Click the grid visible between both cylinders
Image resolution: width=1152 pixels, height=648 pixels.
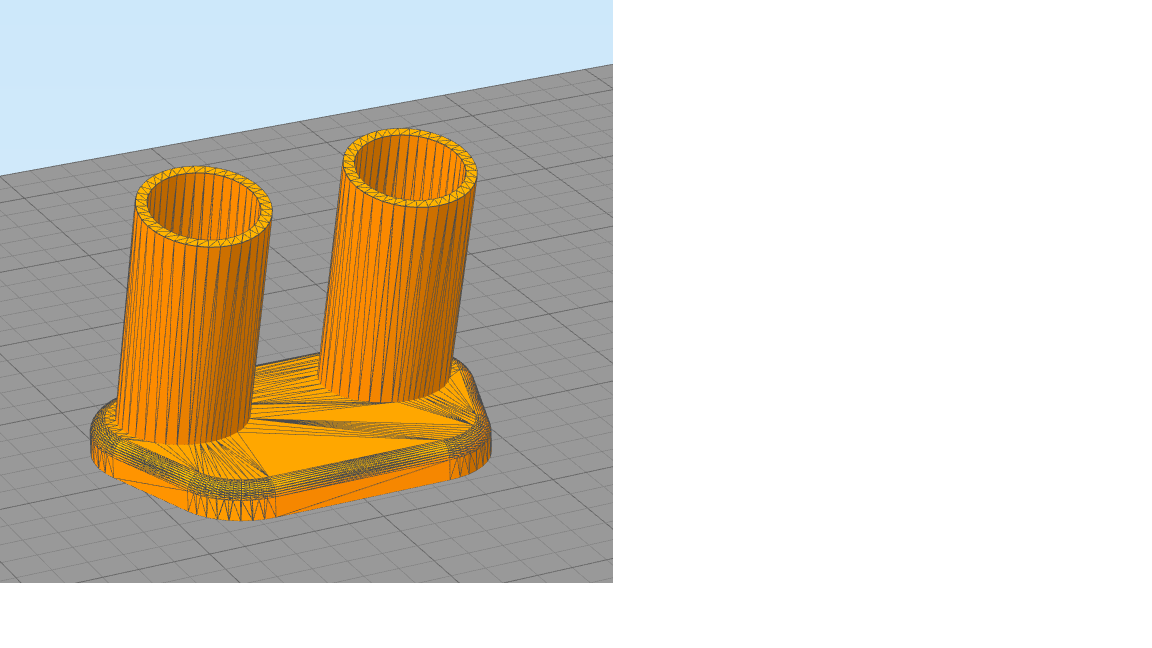295,300
